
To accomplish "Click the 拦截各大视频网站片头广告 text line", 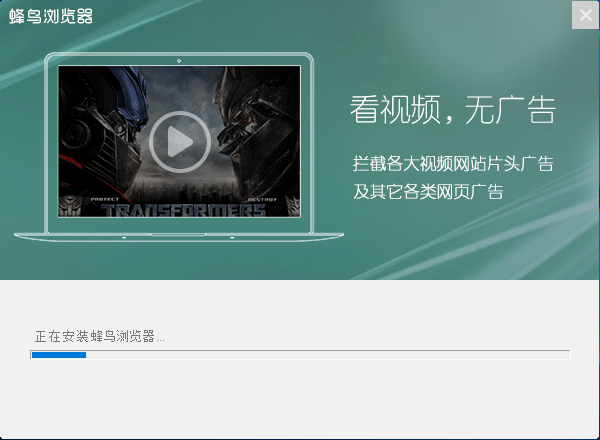I will 453,163.
